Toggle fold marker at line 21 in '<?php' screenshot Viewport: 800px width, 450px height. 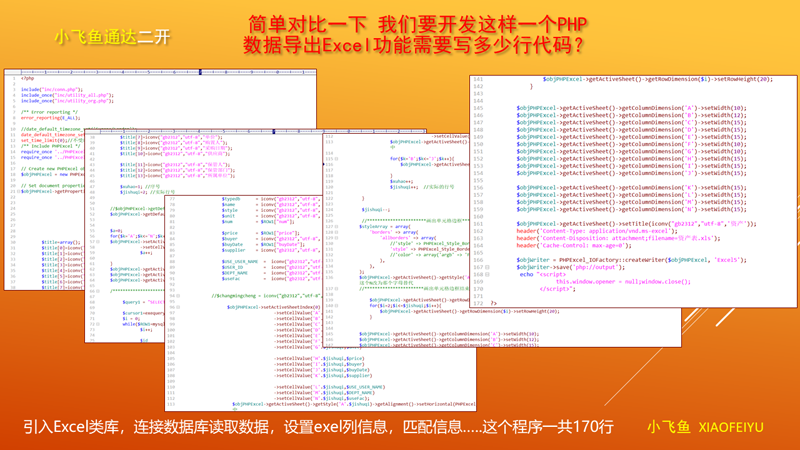18,191
